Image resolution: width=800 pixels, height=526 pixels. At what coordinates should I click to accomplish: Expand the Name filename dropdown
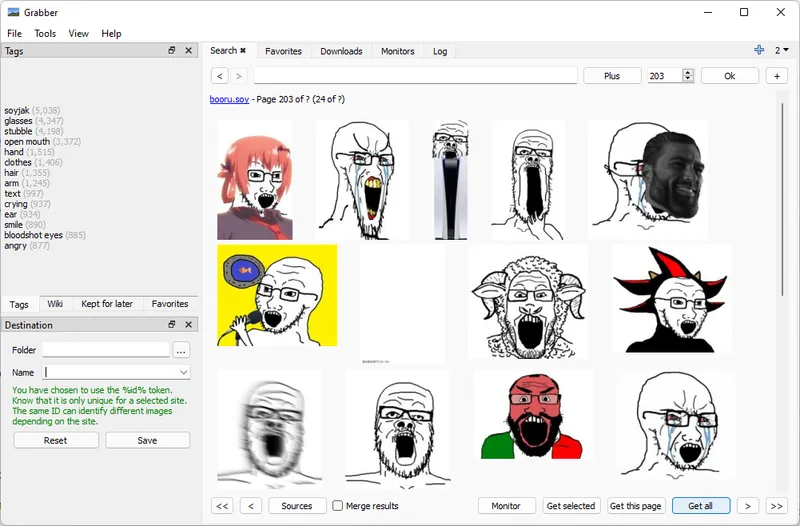183,372
